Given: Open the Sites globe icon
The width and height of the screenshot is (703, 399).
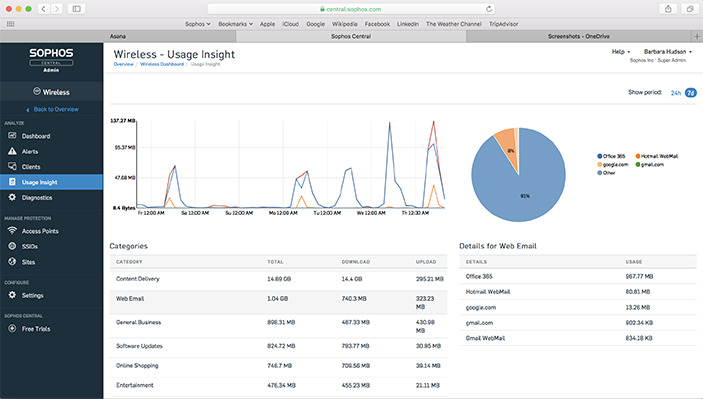Looking at the screenshot, I should pos(12,261).
